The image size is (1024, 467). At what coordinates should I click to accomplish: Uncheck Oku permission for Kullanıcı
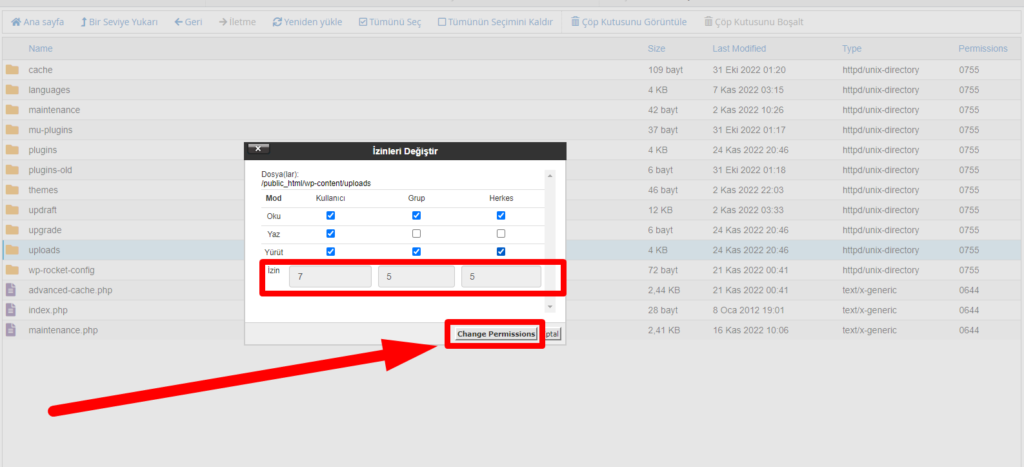pyautogui.click(x=331, y=215)
